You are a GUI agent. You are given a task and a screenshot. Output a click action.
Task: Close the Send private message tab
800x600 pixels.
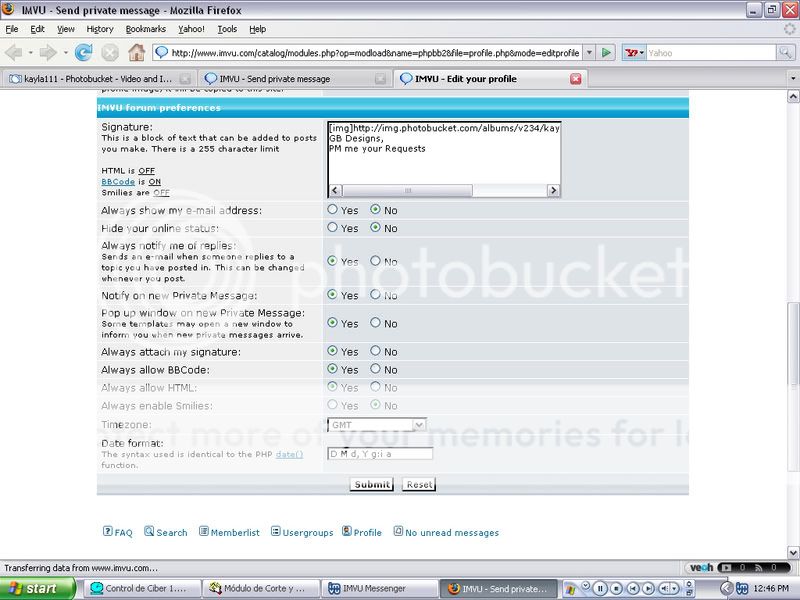[x=380, y=79]
